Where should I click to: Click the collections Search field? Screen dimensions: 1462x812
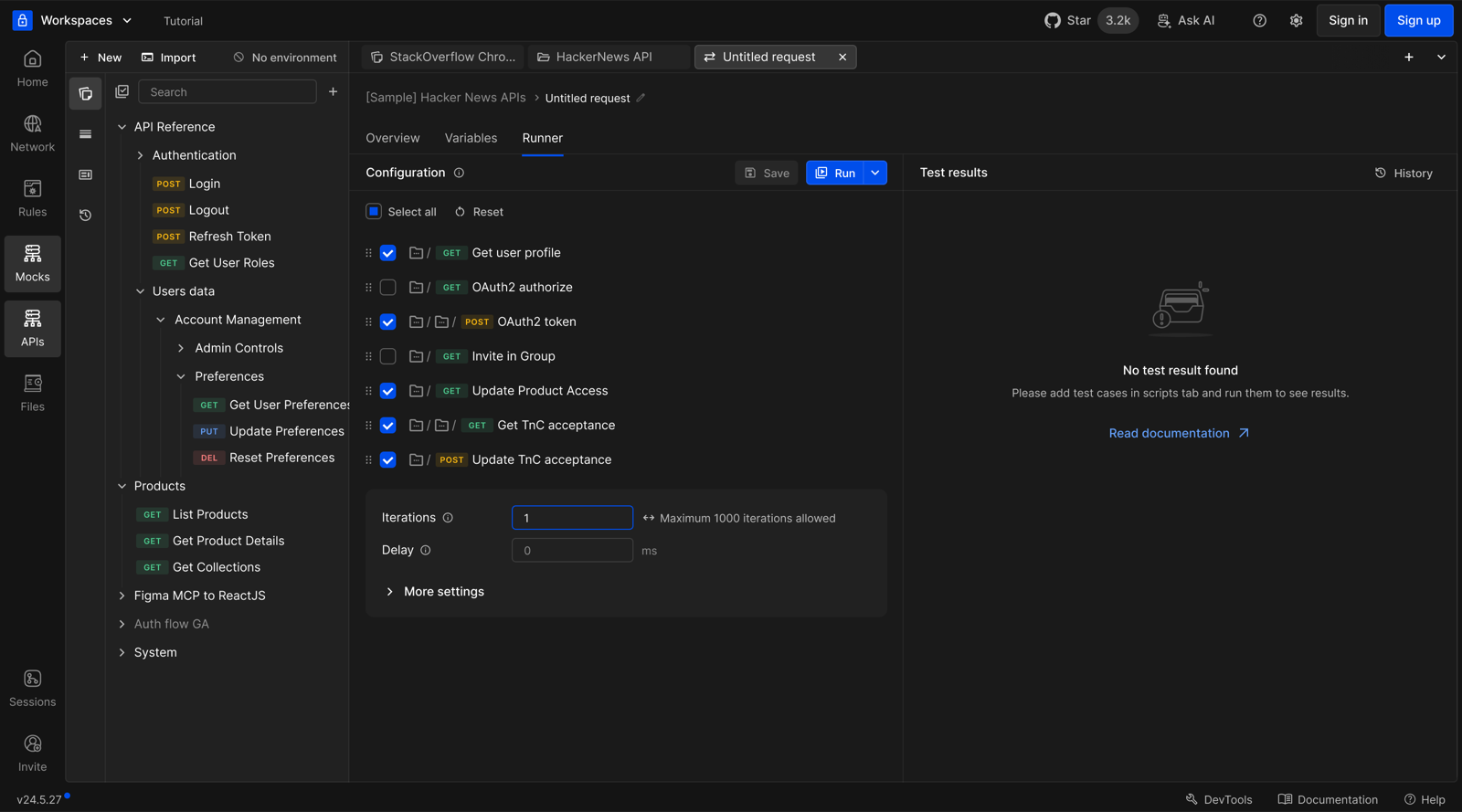(x=228, y=91)
